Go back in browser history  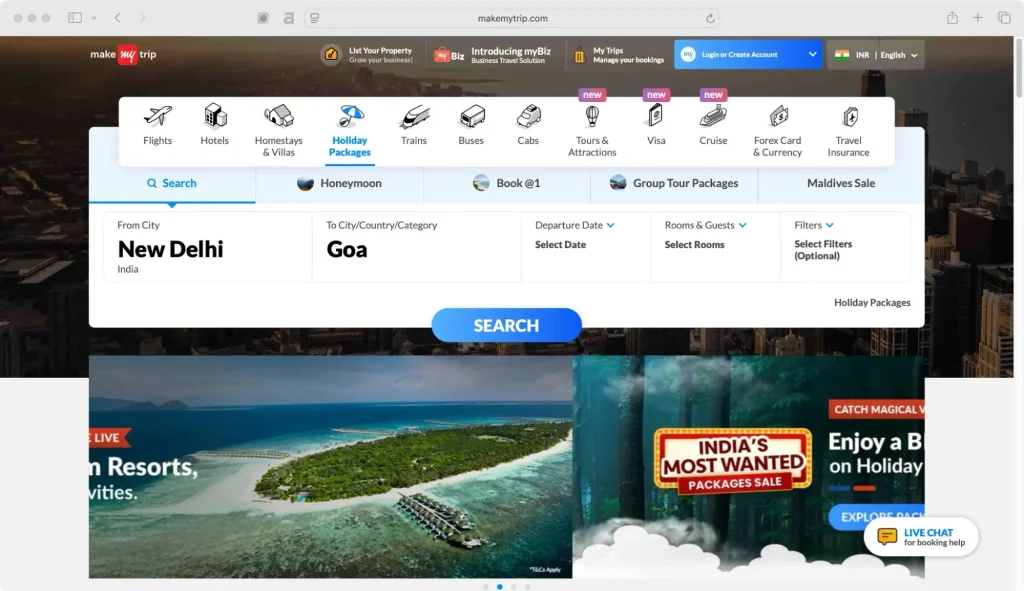[x=118, y=18]
